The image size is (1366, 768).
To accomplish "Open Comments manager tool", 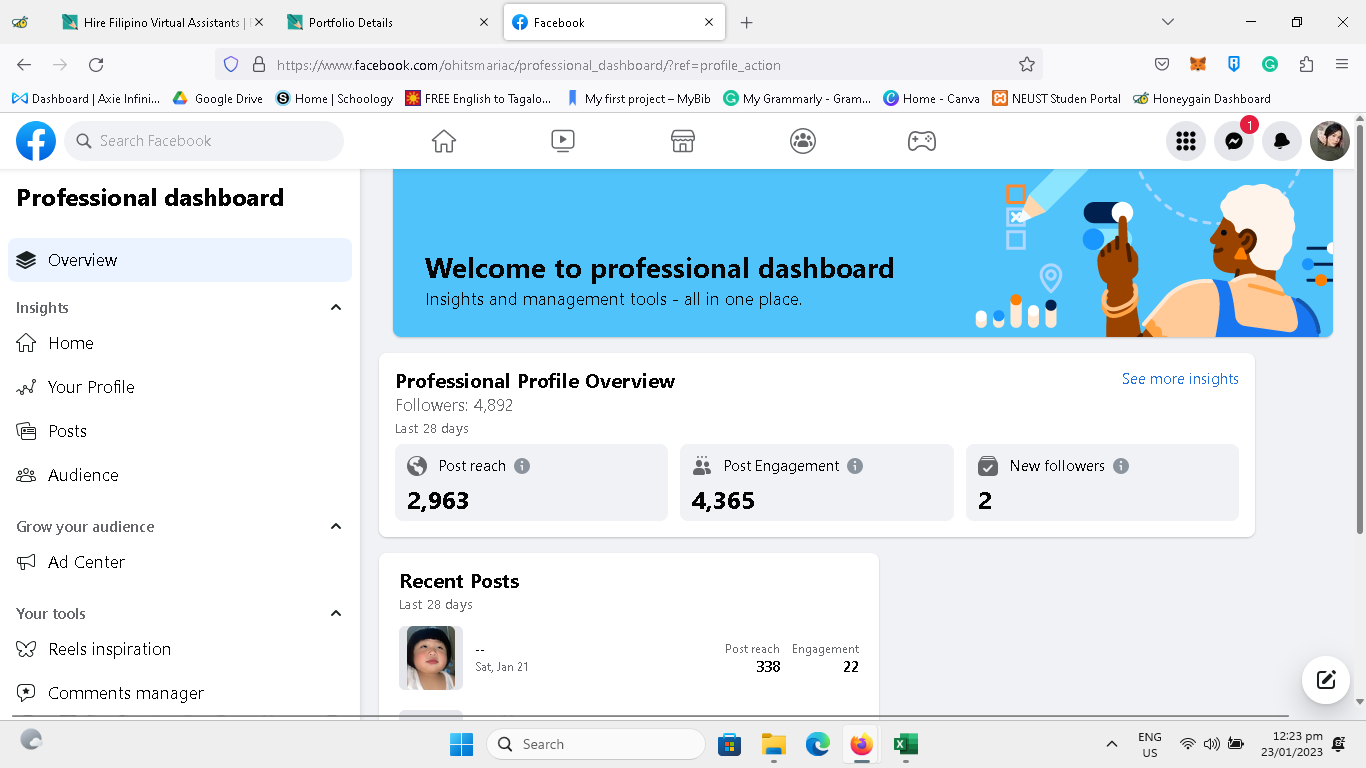I will click(180, 693).
